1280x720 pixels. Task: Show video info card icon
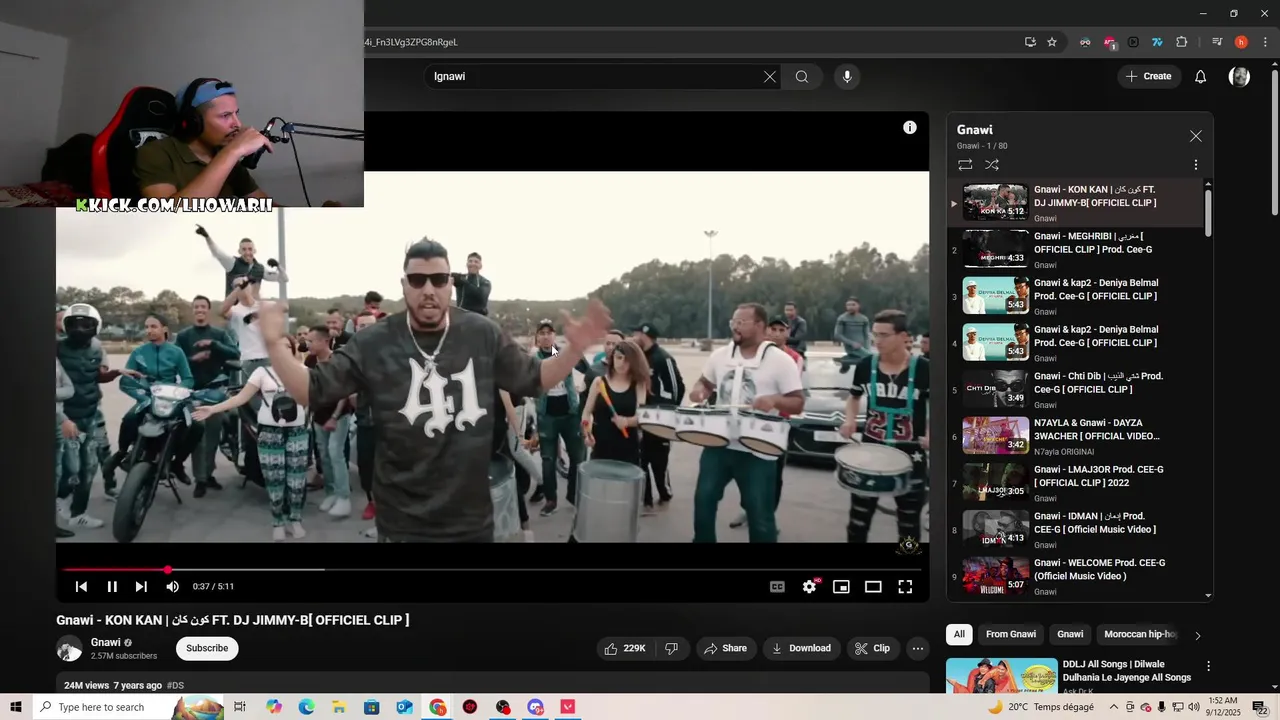click(910, 127)
